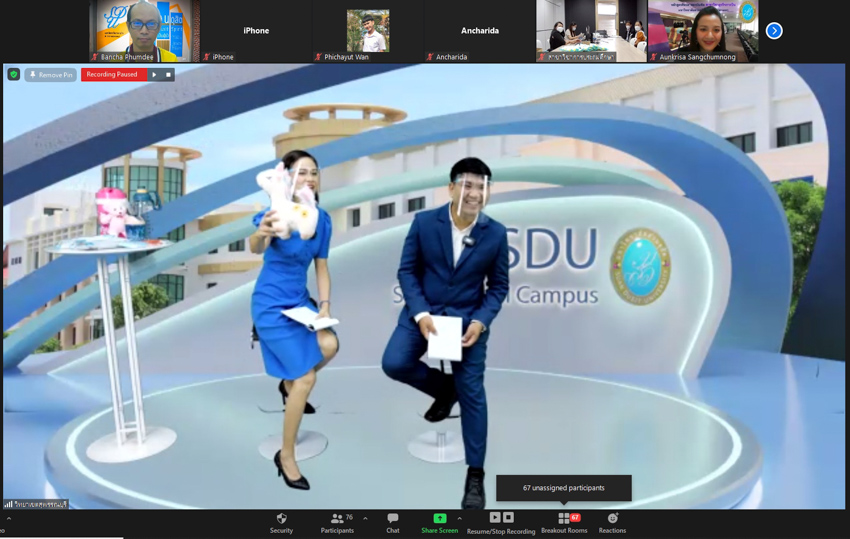Show next page of participant thumbnails
The width and height of the screenshot is (850, 539).
point(774,31)
